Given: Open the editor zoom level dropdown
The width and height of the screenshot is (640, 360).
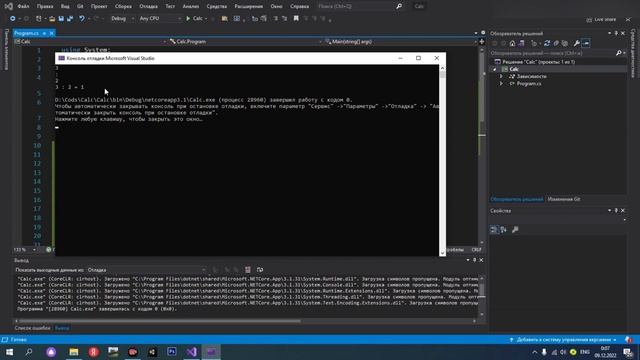Looking at the screenshot, I should (x=24, y=249).
